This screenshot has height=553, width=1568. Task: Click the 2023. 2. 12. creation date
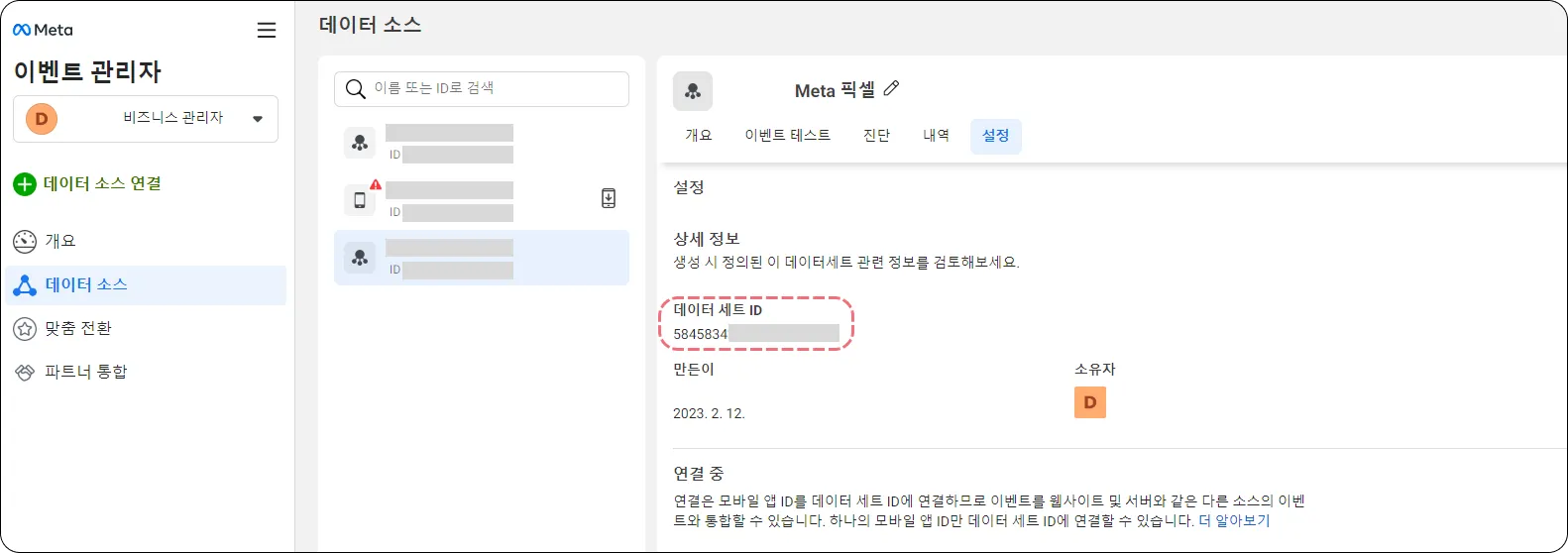click(x=709, y=413)
